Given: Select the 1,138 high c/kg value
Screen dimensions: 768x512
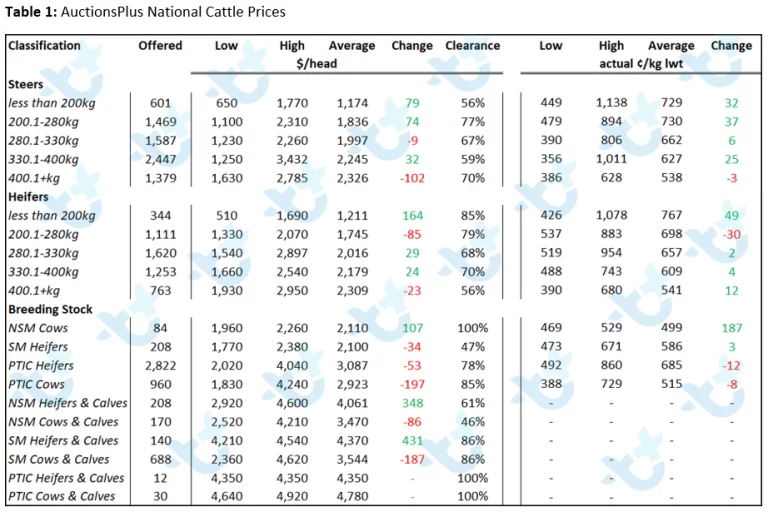Looking at the screenshot, I should [x=611, y=103].
